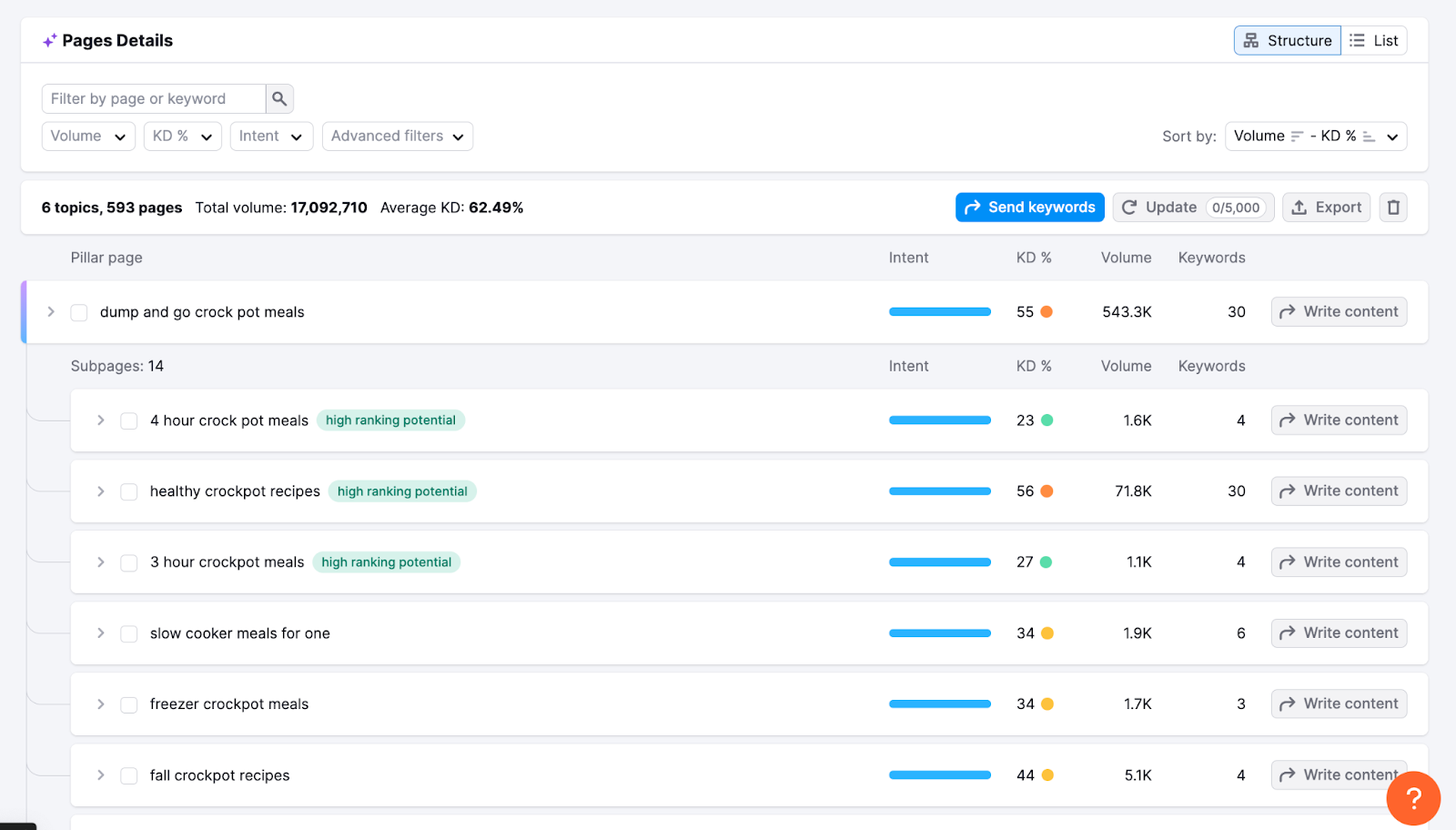Click intent bar for healthy crockpot recipes
The height and width of the screenshot is (830, 1456).
pyautogui.click(x=940, y=491)
